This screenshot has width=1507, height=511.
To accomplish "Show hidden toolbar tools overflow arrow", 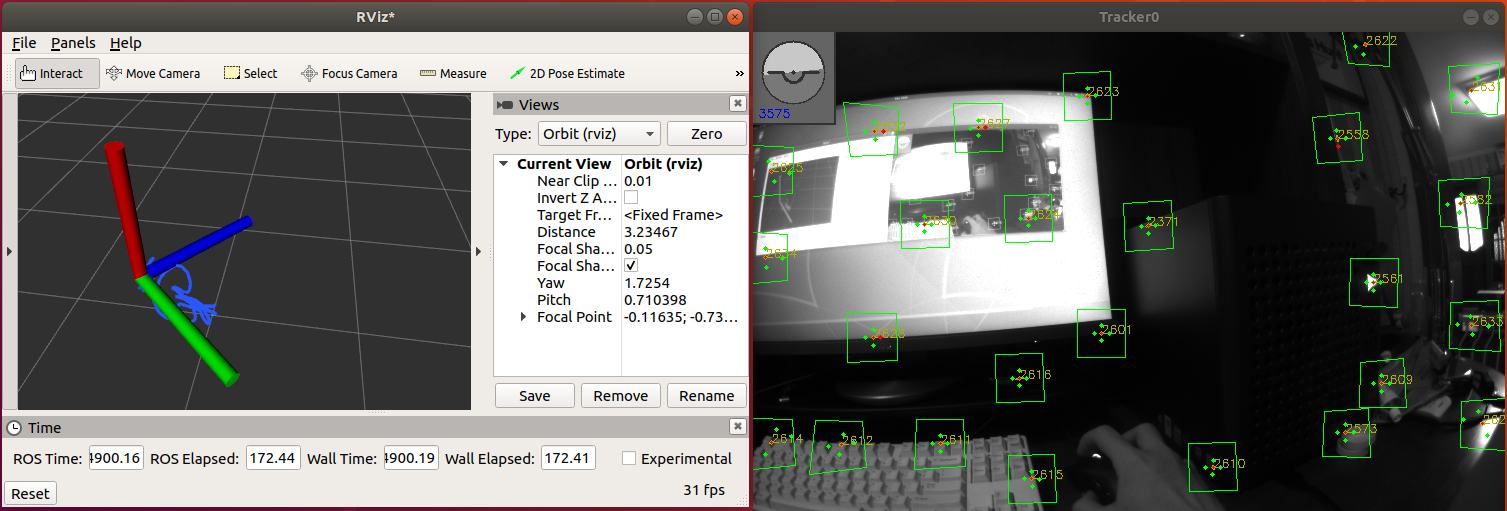I will tap(739, 73).
